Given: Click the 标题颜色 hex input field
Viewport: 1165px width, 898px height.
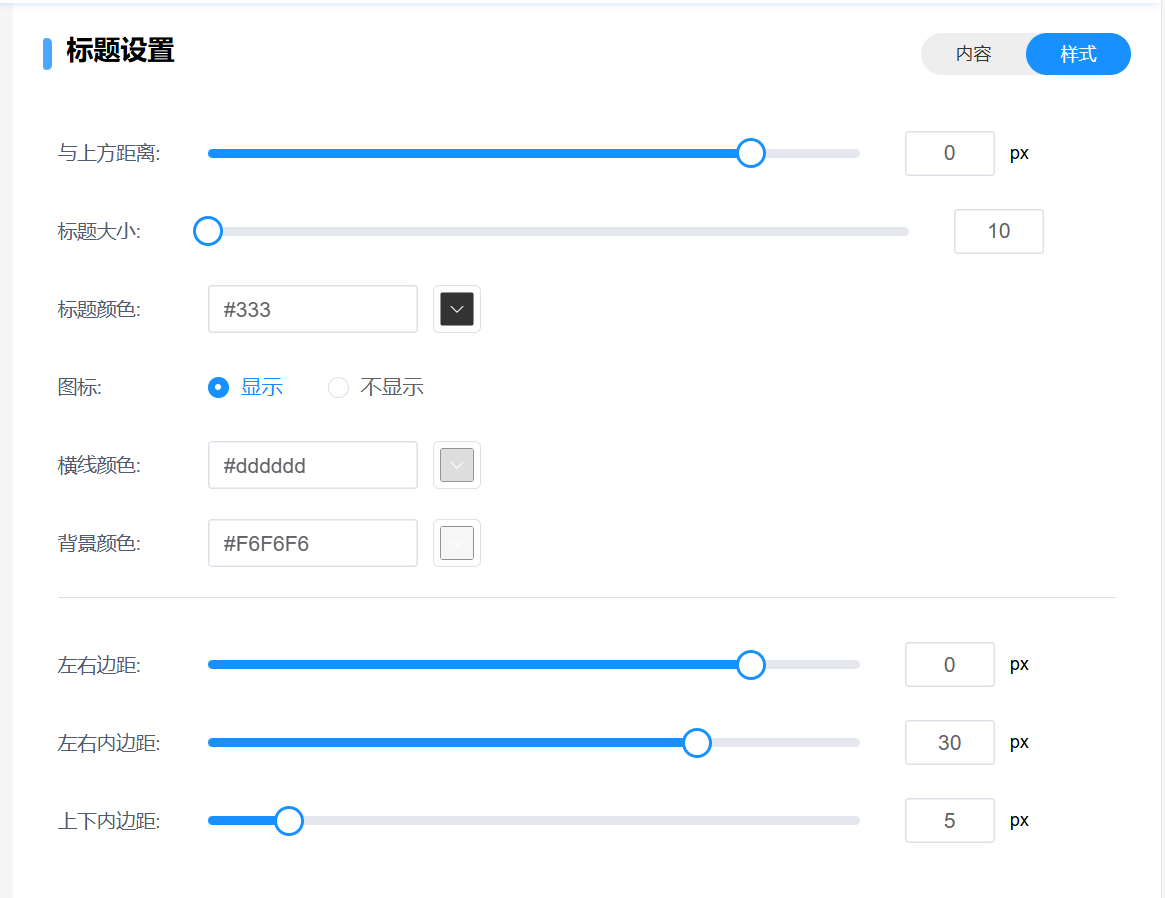Looking at the screenshot, I should 312,310.
